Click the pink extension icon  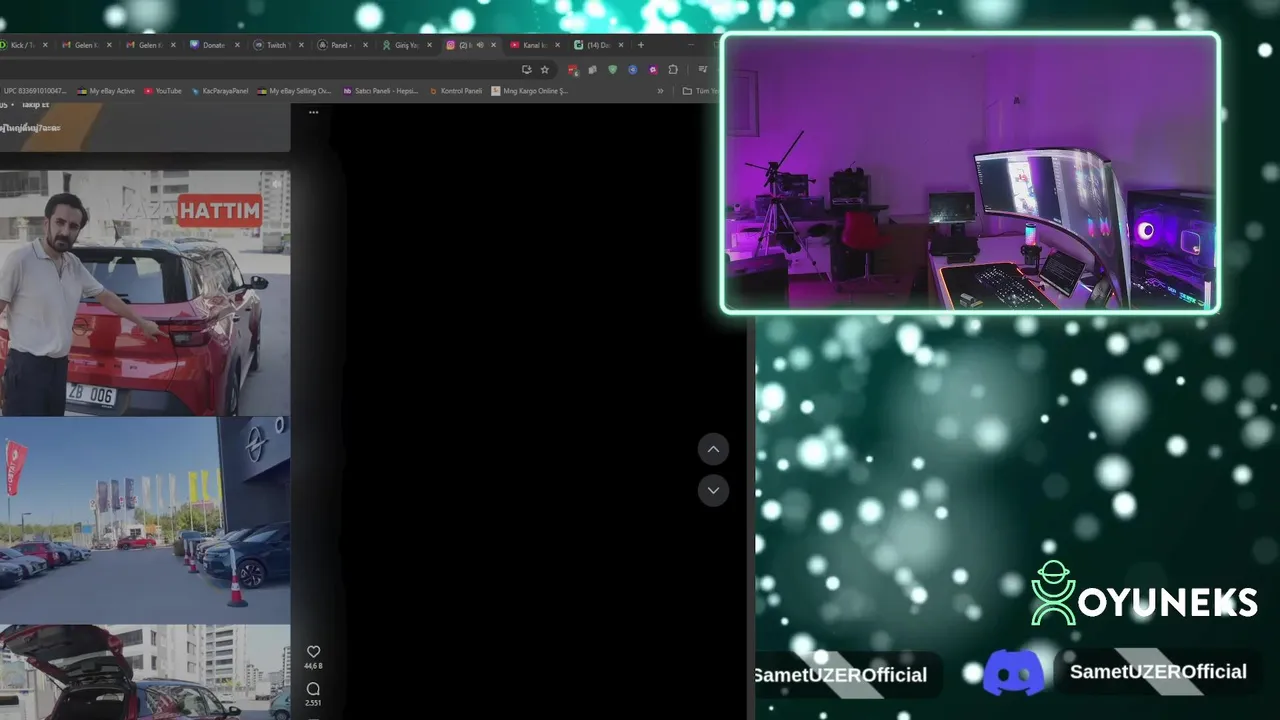(653, 70)
